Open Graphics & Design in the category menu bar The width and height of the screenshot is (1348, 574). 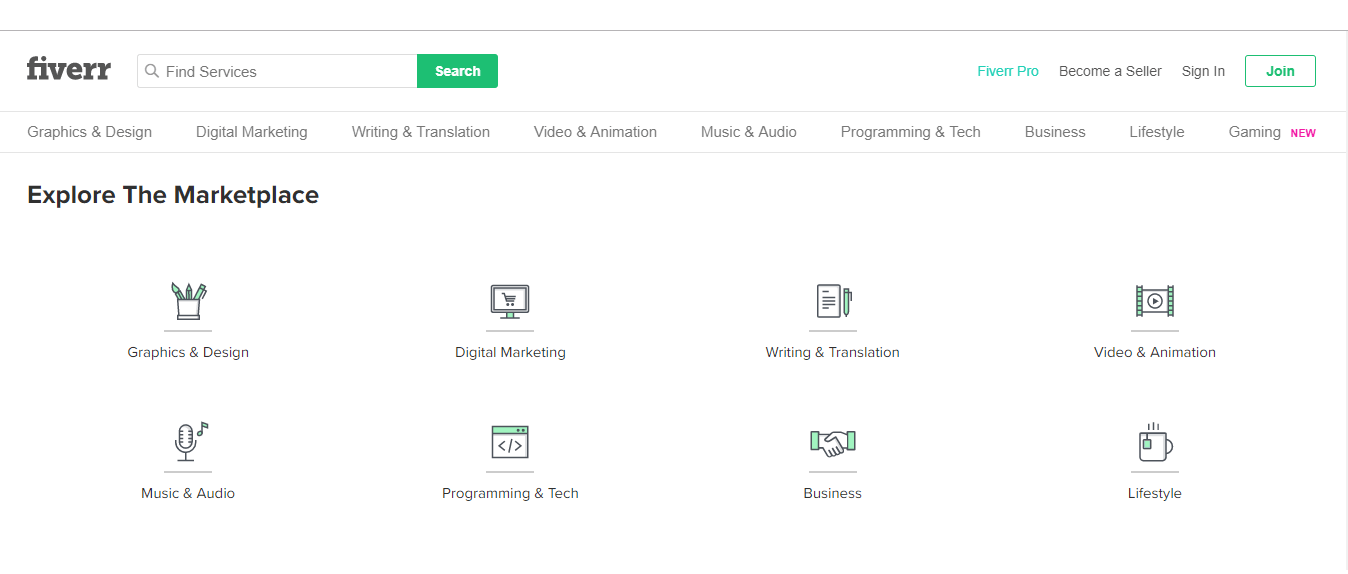(90, 132)
